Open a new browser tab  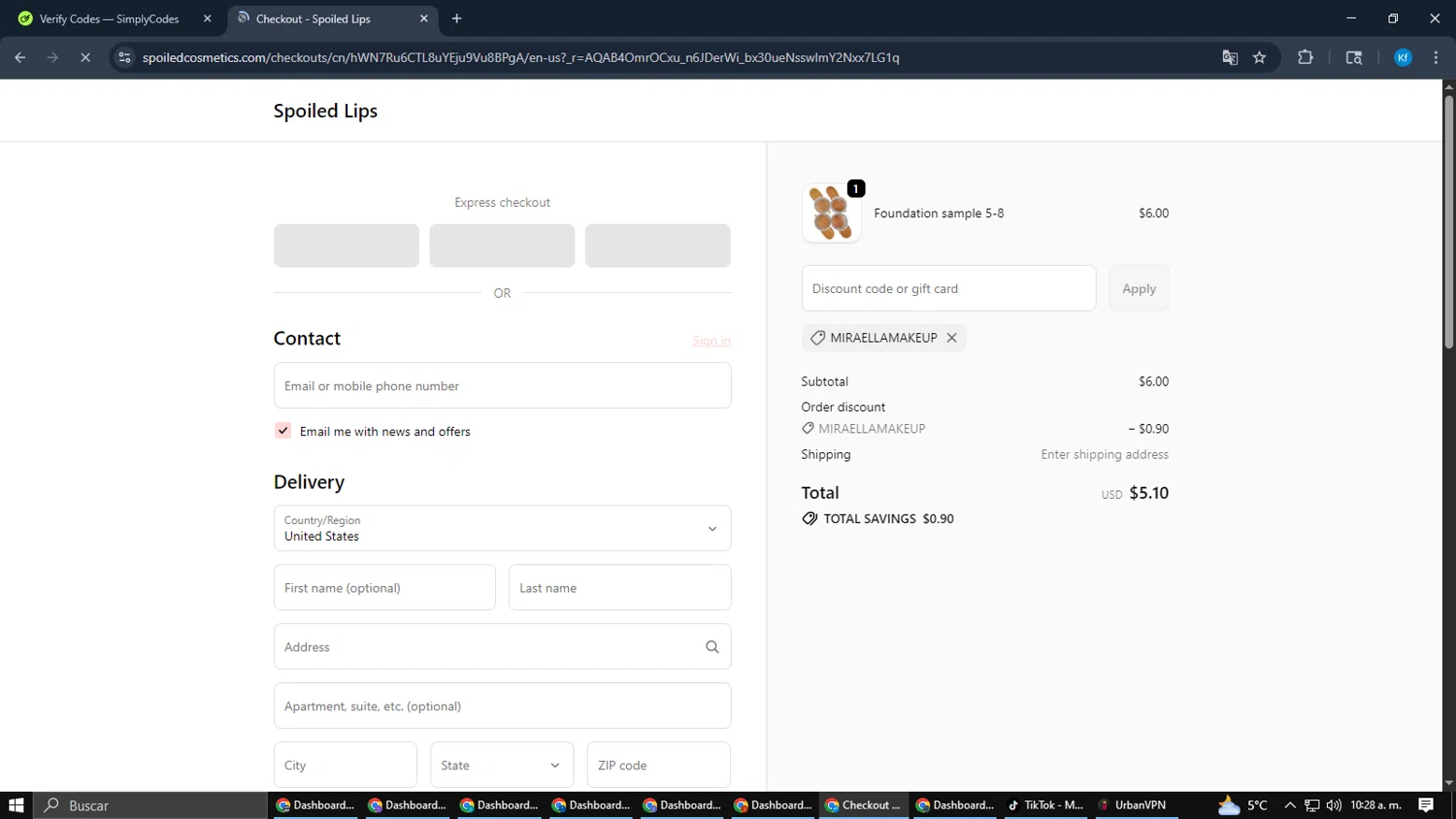click(x=456, y=18)
